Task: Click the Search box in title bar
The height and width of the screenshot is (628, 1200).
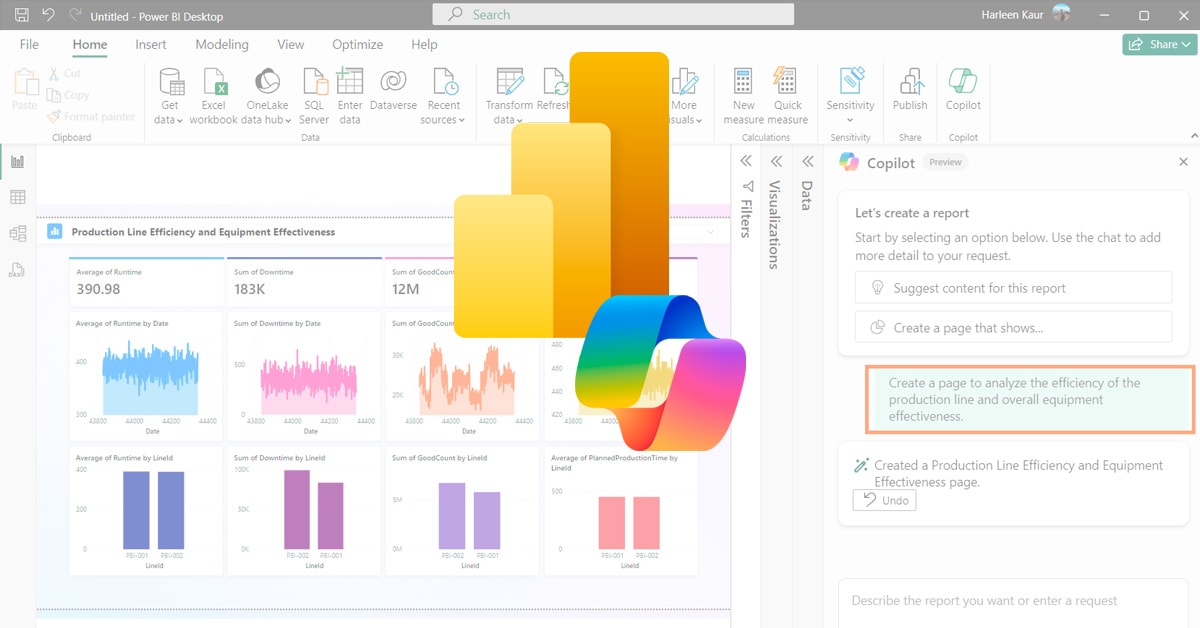Action: [613, 15]
